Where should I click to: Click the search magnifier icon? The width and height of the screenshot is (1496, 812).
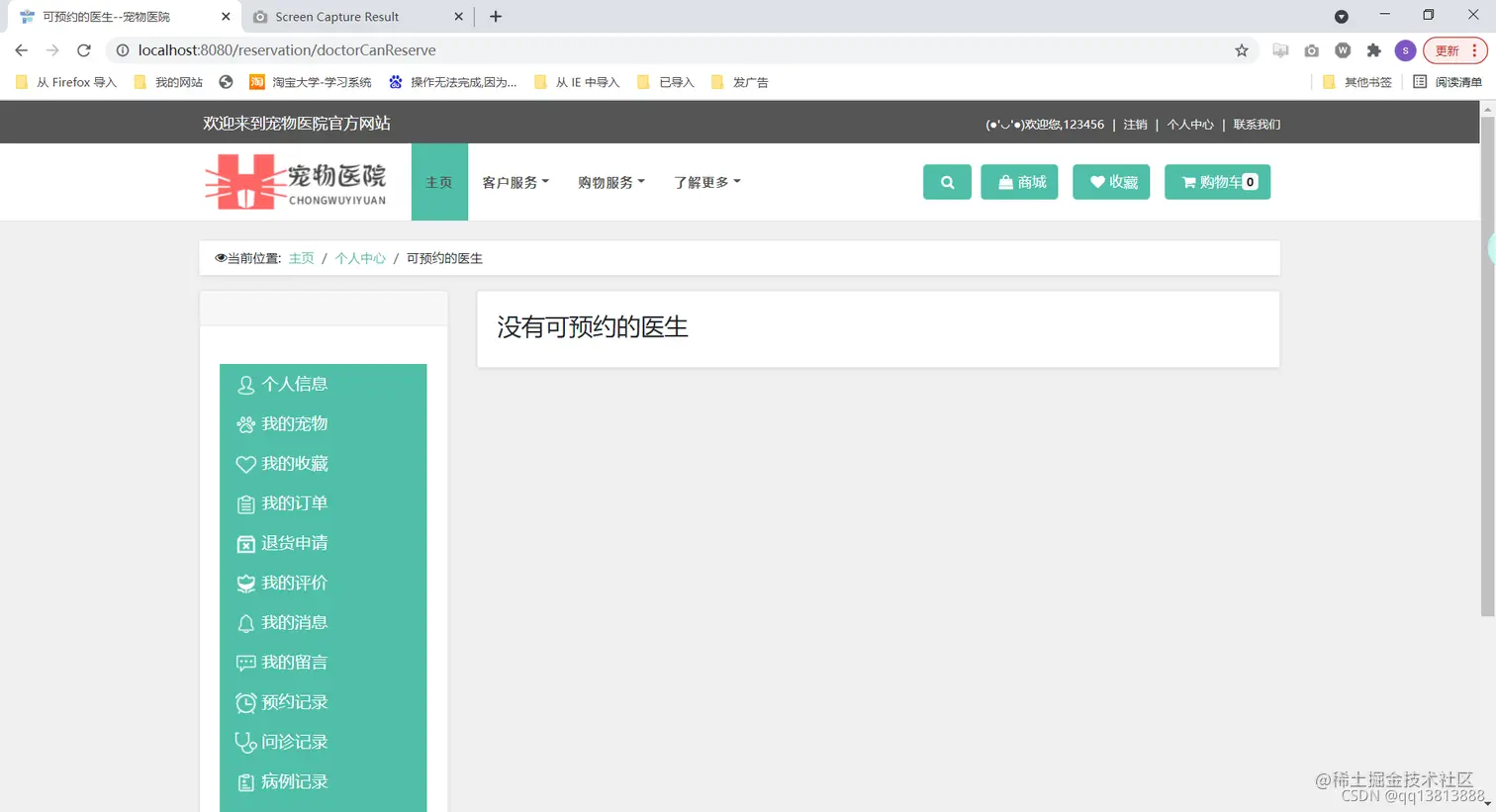tap(946, 182)
